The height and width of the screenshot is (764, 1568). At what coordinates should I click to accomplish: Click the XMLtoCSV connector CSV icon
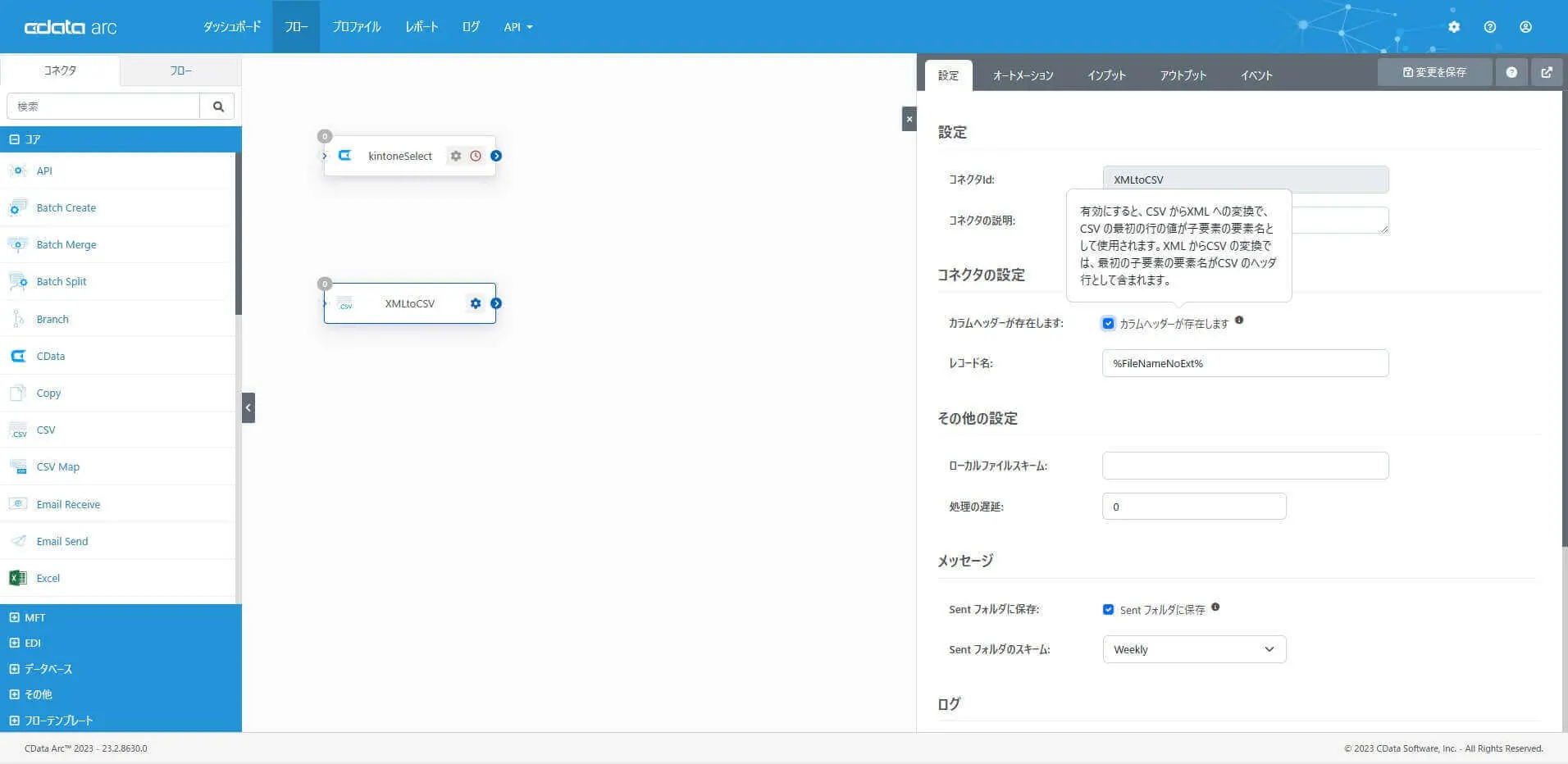pos(345,304)
